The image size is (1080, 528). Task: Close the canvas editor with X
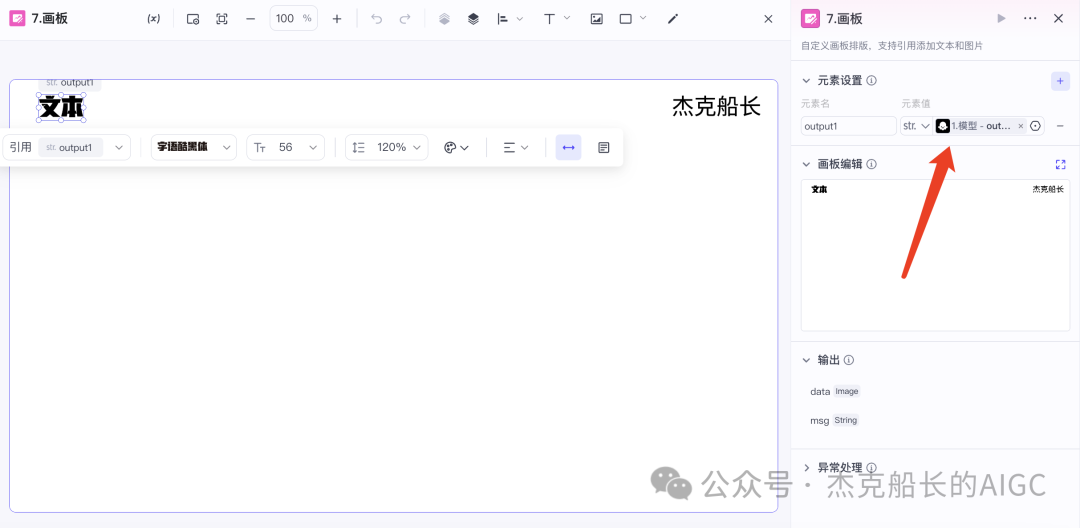point(769,19)
